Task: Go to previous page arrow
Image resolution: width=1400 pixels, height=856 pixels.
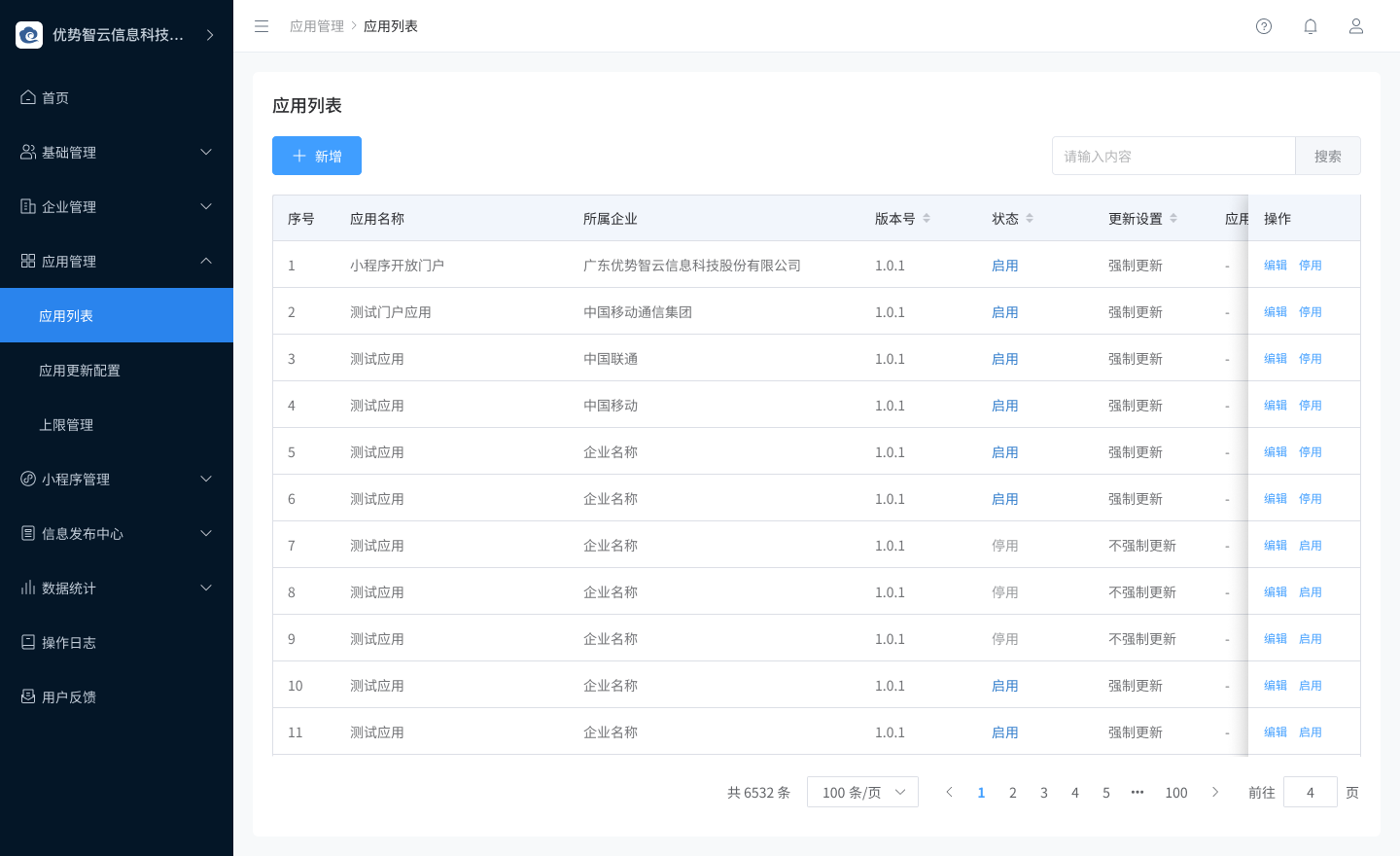Action: pyautogui.click(x=950, y=793)
